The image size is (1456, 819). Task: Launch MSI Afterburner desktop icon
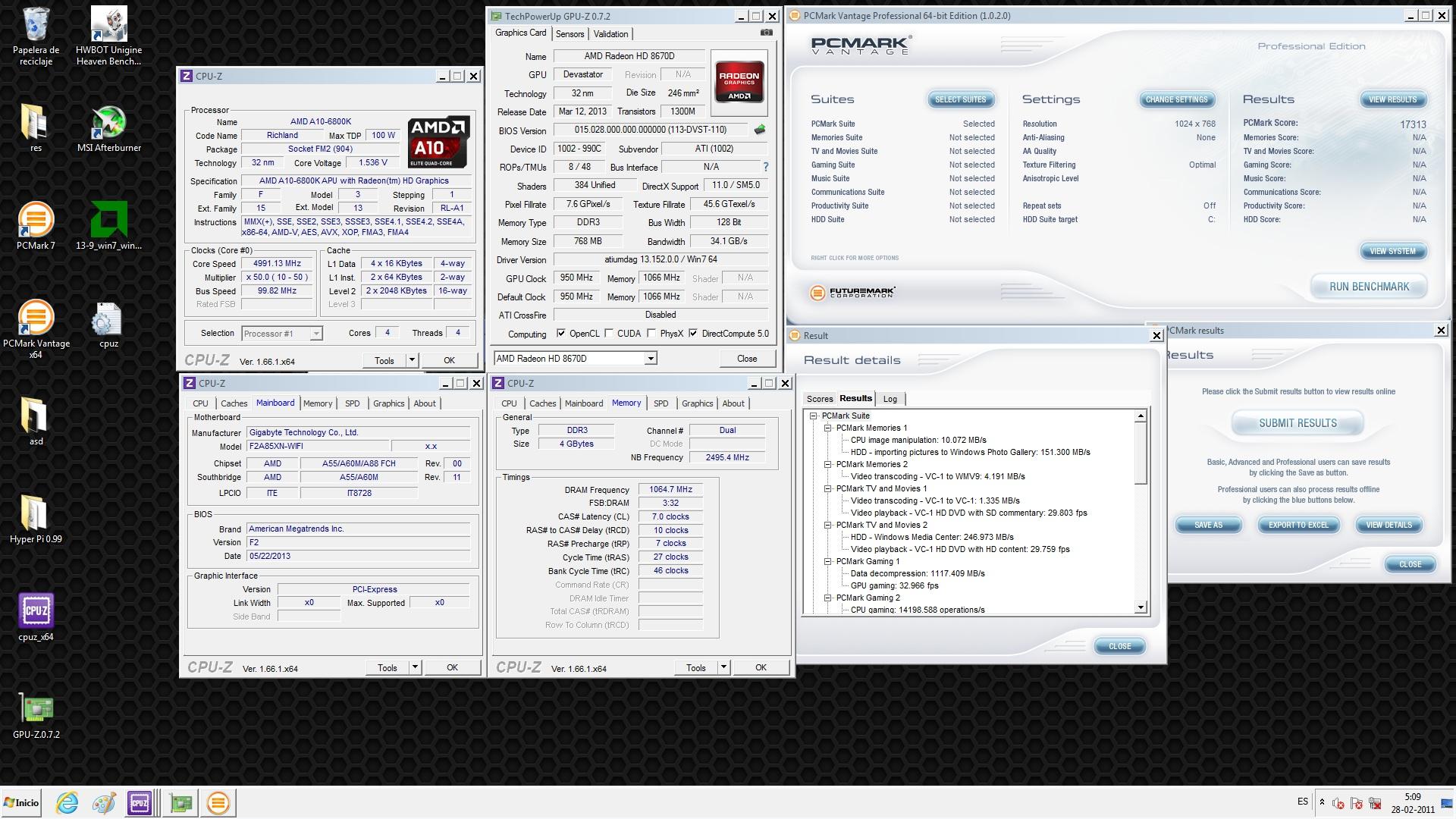(x=108, y=127)
